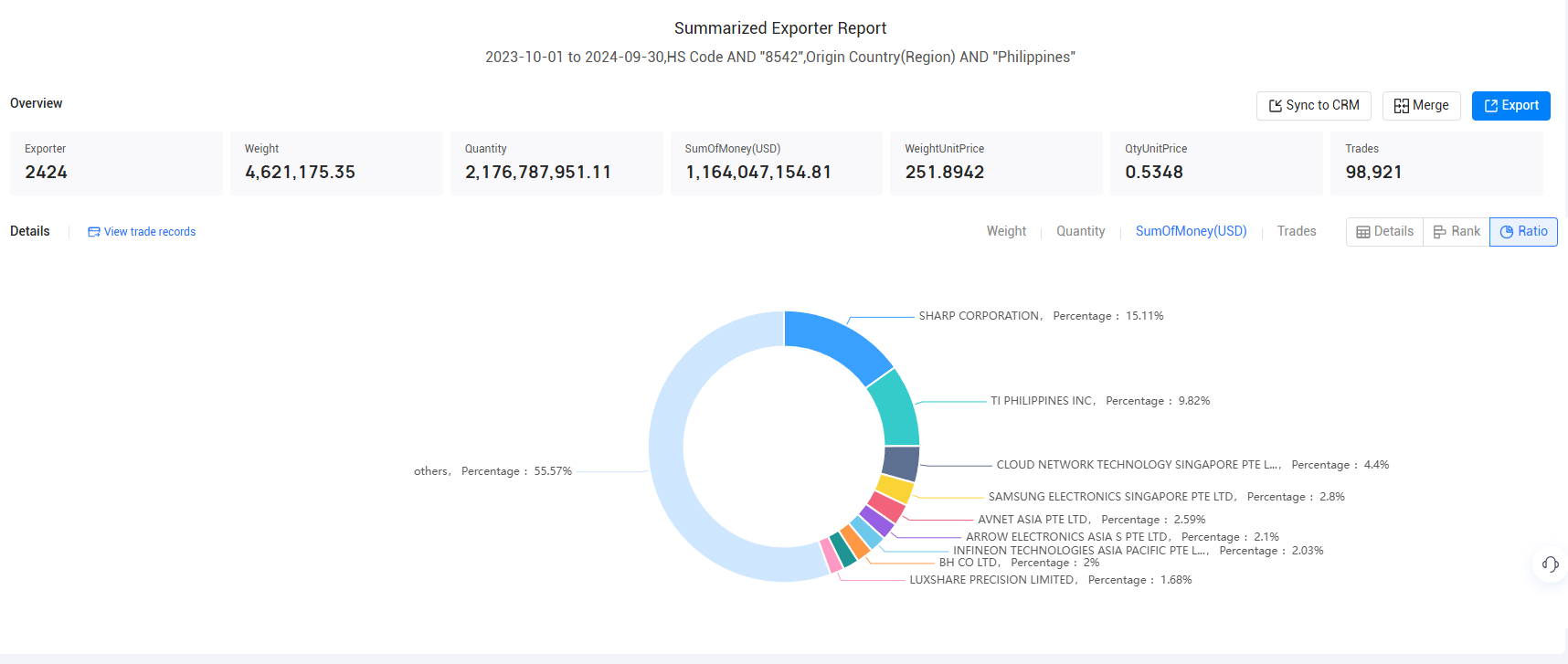Click the AVNET ASIA PTE LTD label
The height and width of the screenshot is (664, 1568).
click(1091, 520)
